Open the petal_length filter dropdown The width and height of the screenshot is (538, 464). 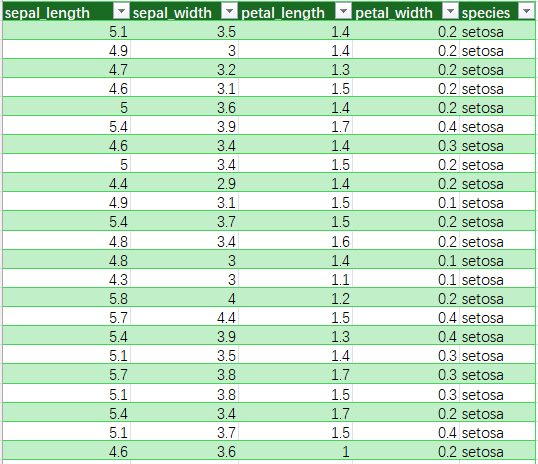[x=343, y=12]
